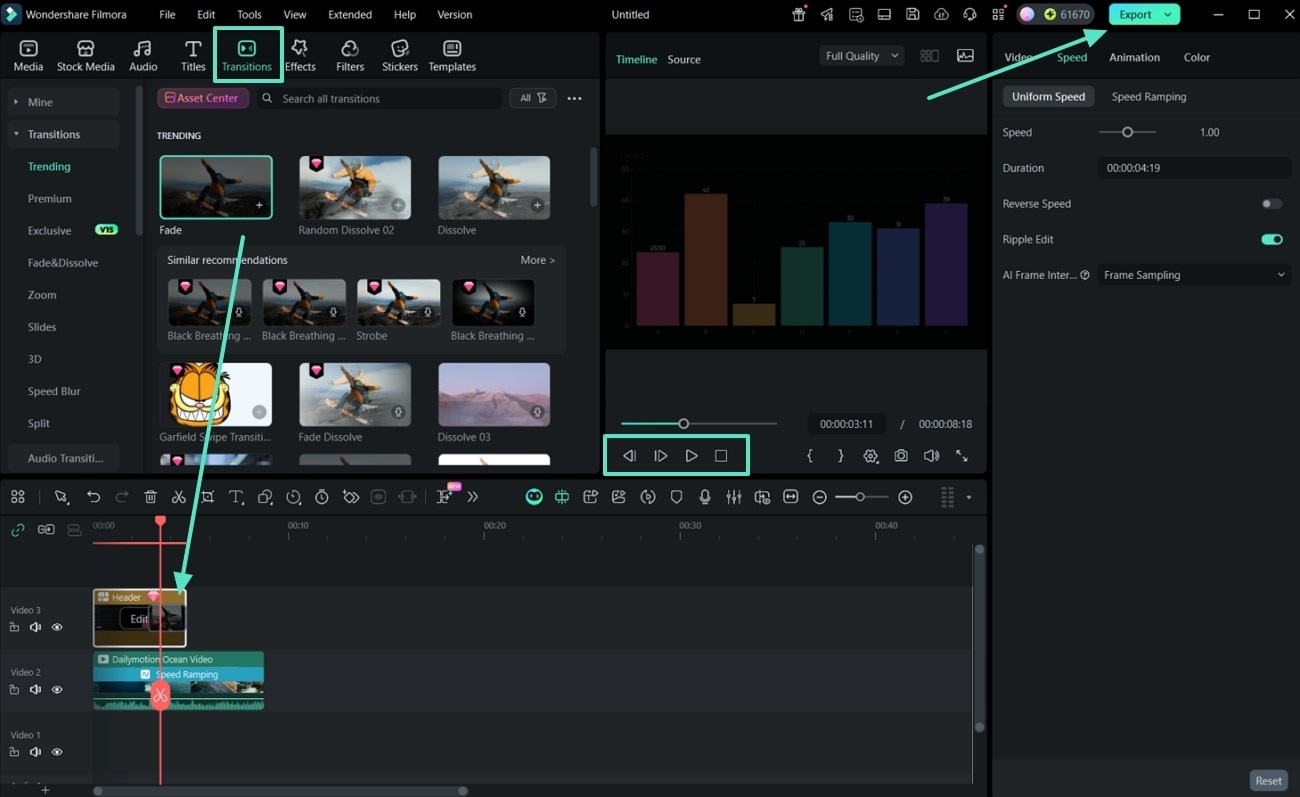Open the Frame Sampling dropdown

(1192, 274)
